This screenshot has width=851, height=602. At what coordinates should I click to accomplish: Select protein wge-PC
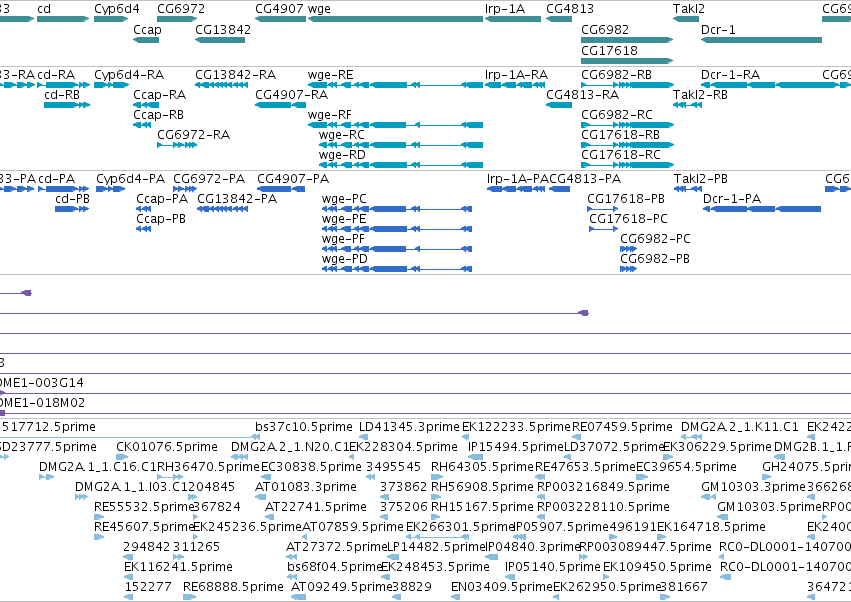tap(344, 199)
